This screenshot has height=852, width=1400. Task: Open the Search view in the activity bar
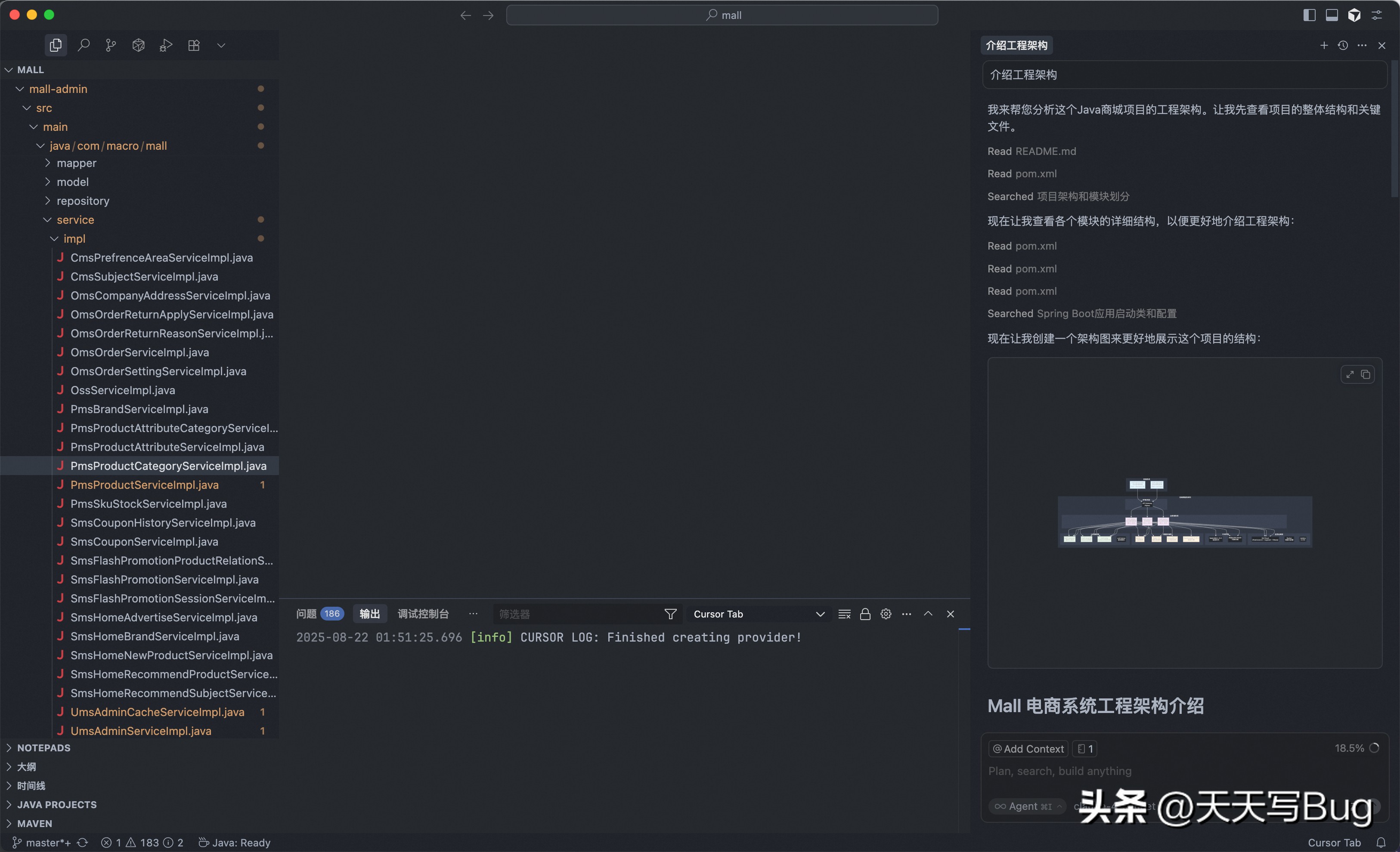tap(83, 45)
